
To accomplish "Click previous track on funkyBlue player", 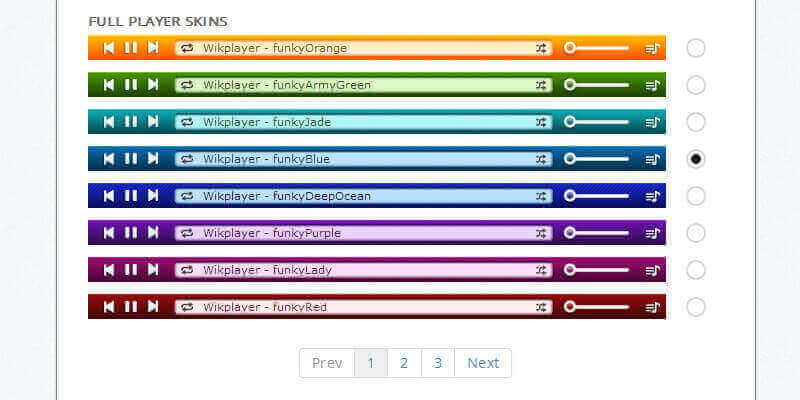I will [109, 159].
